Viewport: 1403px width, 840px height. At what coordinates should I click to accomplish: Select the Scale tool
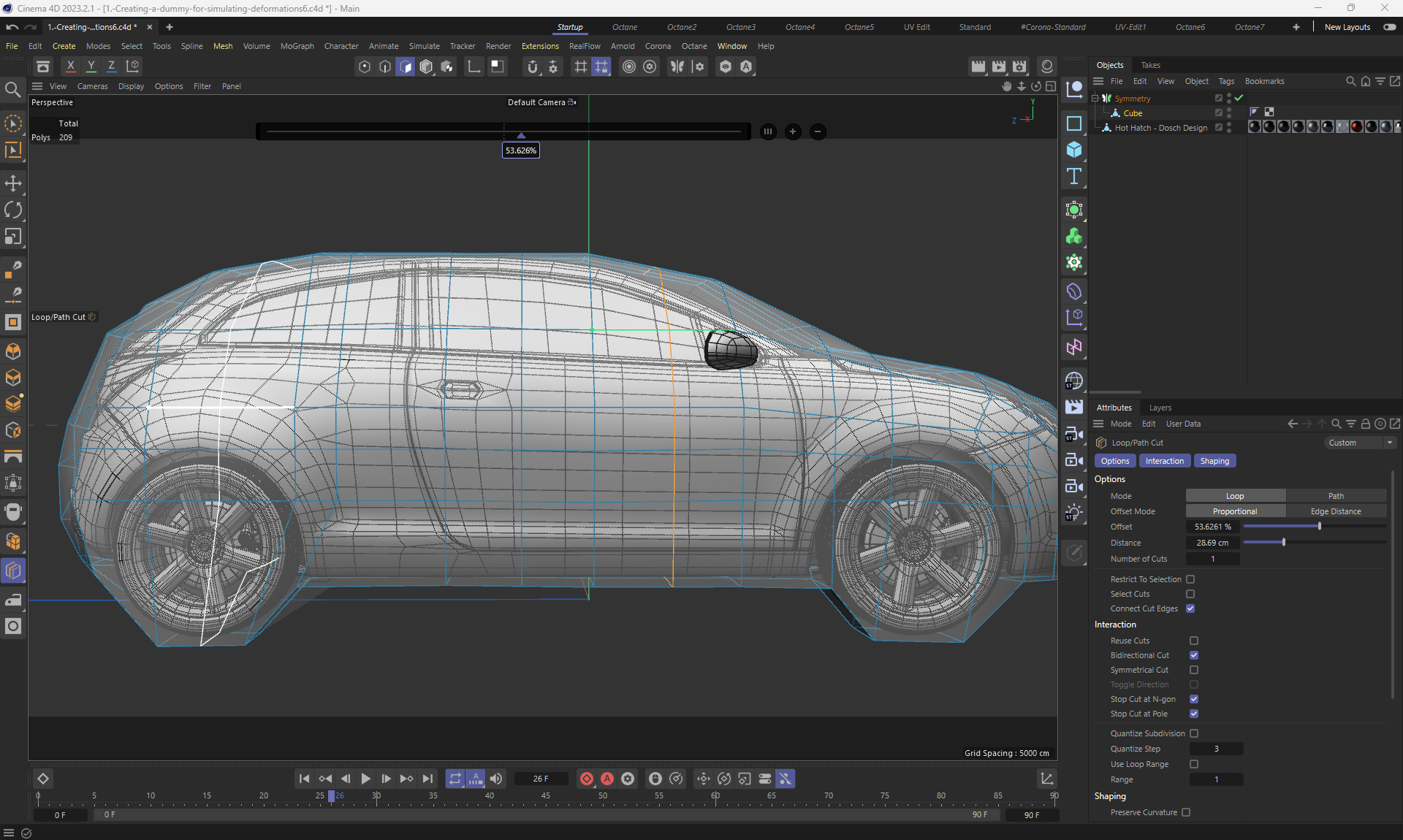[13, 237]
